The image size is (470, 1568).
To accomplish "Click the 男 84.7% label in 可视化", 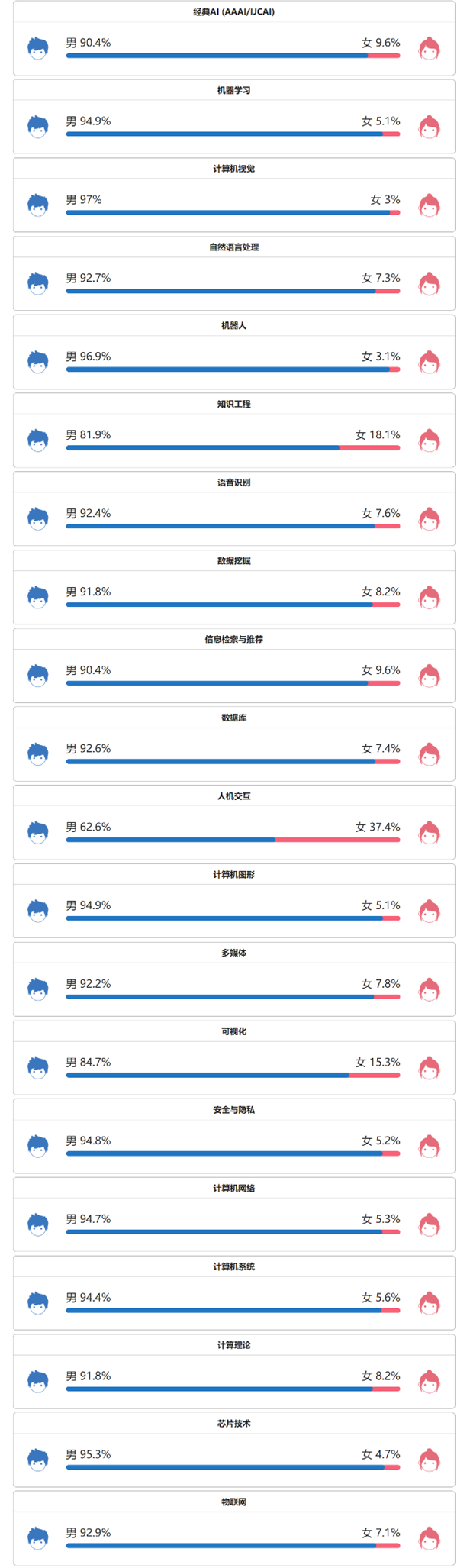I will (89, 1062).
